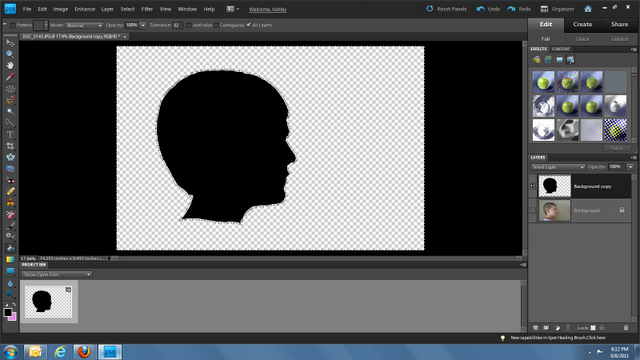Open the Enhance menu

(84, 9)
